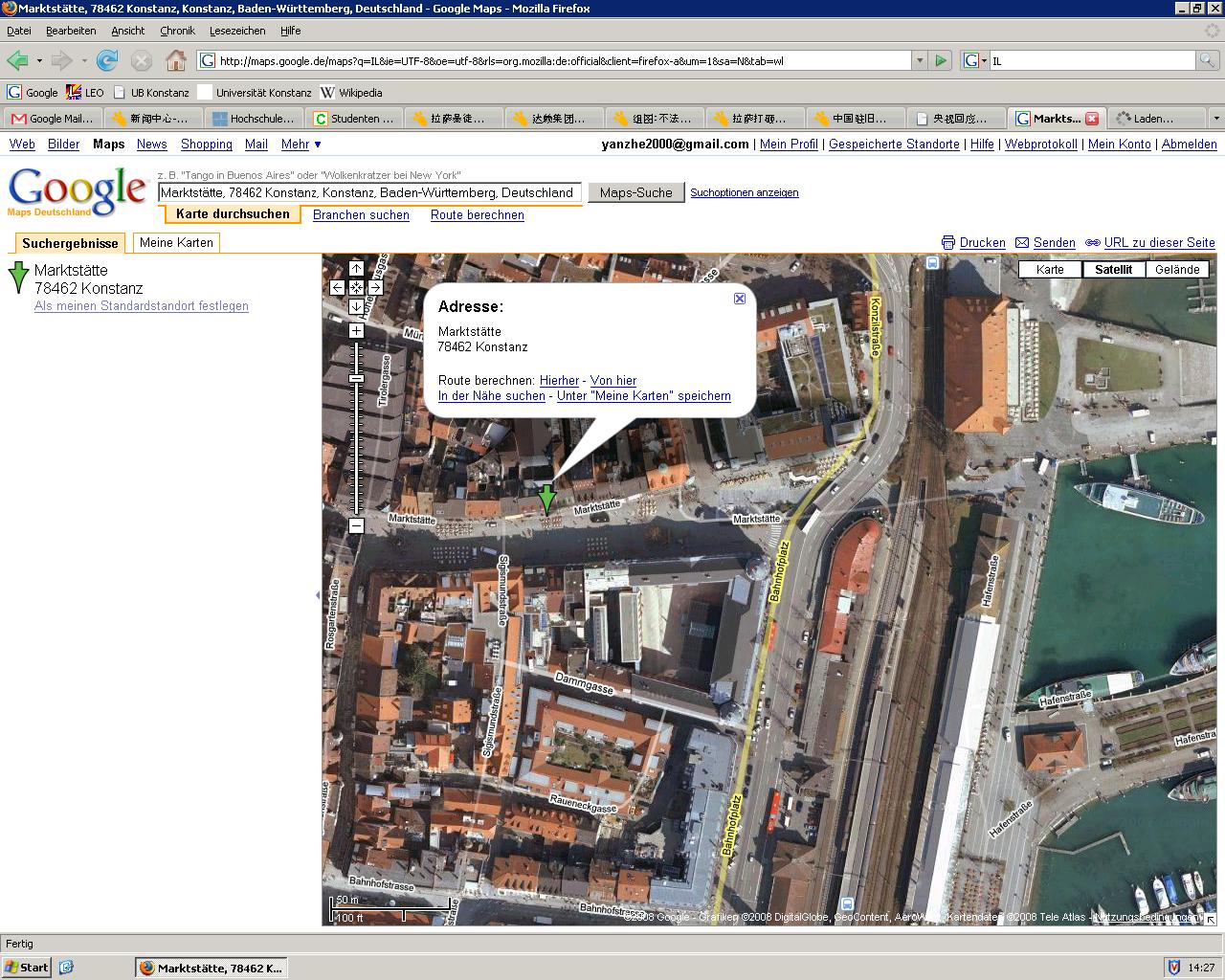
Task: Click the Firefox forward arrow
Action: [x=61, y=60]
